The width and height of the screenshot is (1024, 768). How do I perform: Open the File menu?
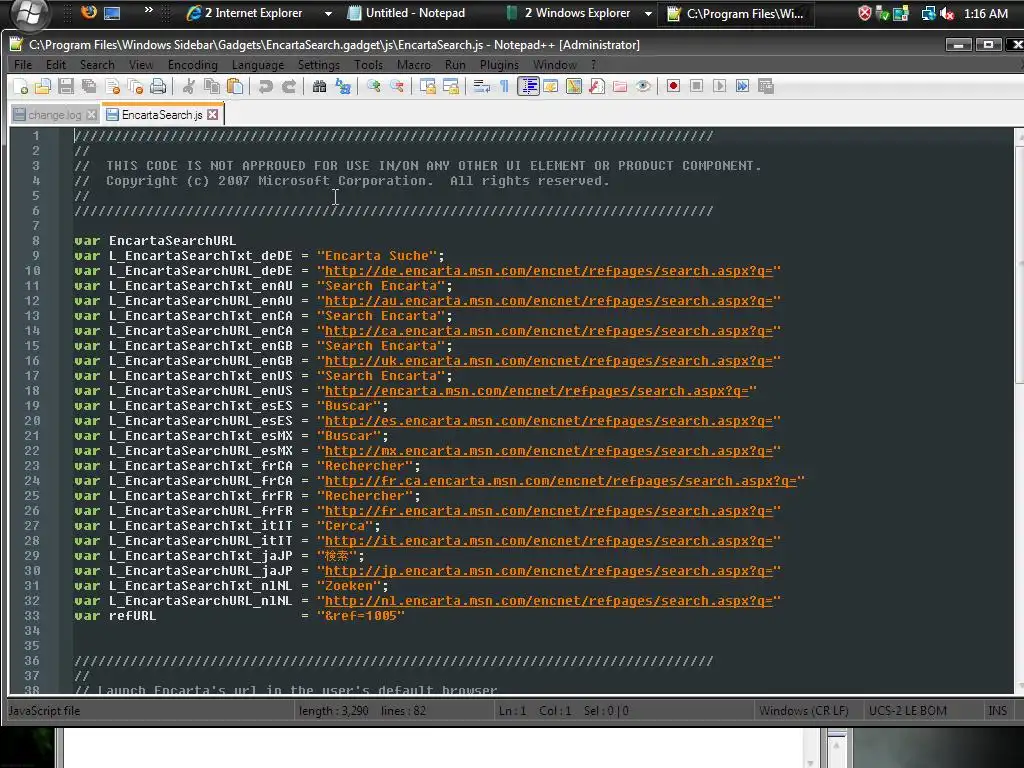[x=23, y=65]
